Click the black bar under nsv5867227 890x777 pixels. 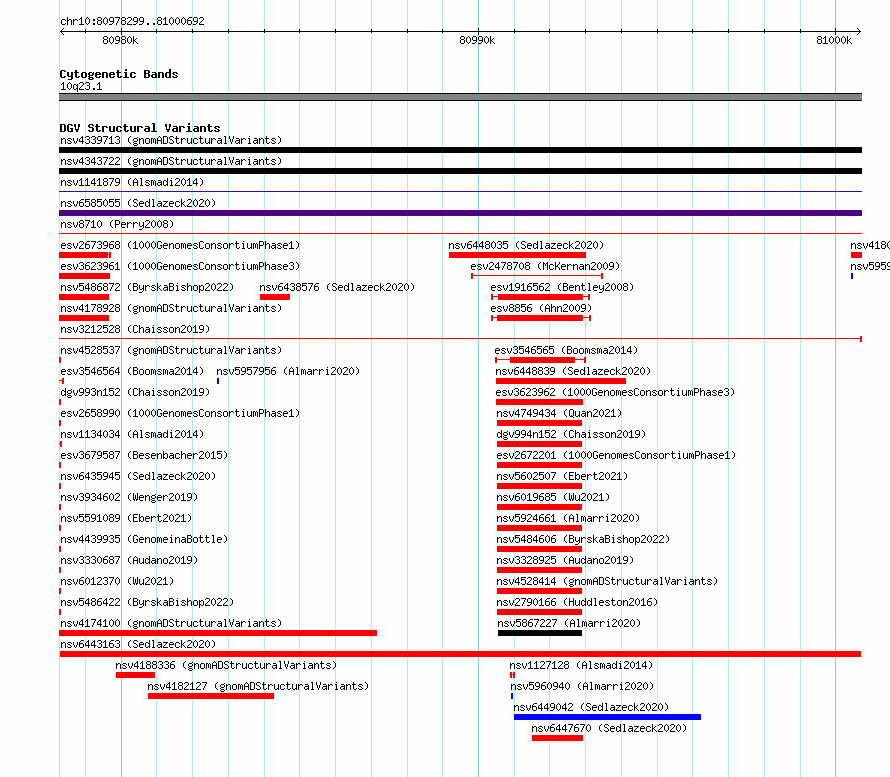point(540,633)
